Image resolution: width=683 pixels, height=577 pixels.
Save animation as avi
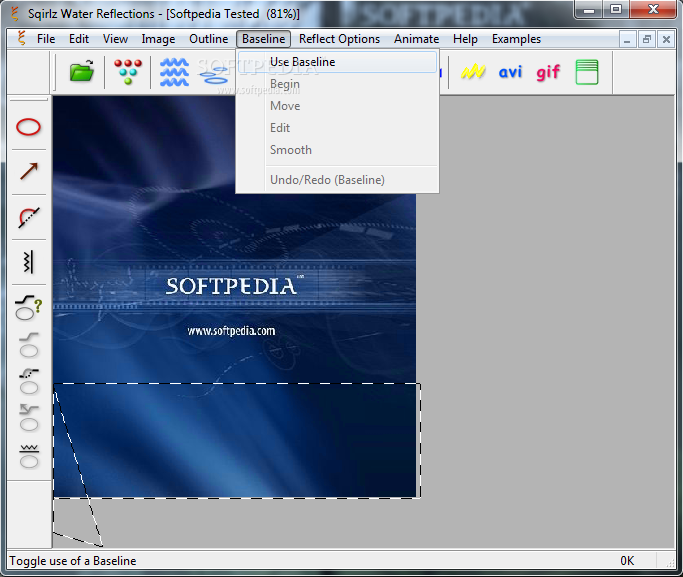tap(510, 72)
